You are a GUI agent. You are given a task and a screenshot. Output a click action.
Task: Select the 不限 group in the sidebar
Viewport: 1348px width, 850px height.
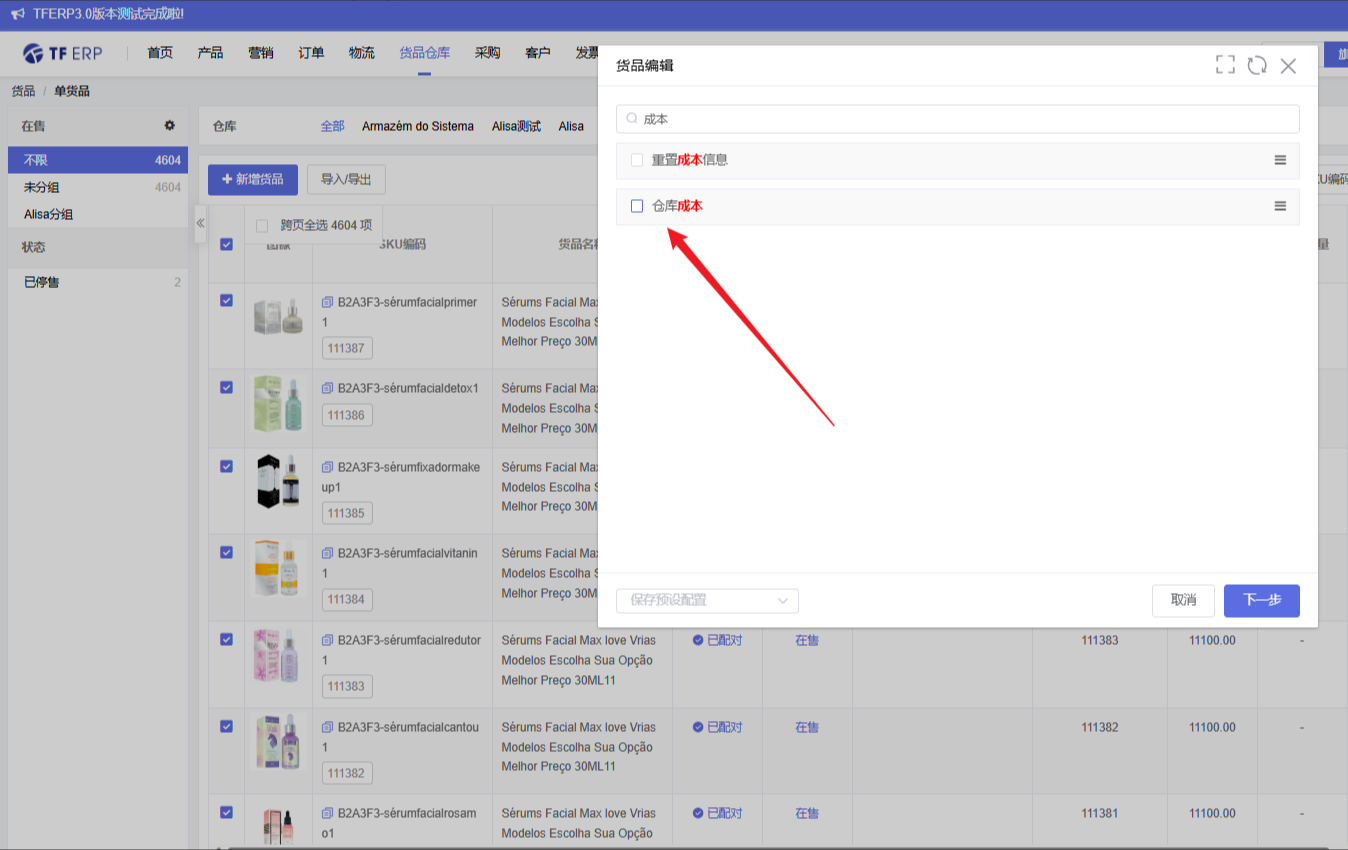click(98, 160)
